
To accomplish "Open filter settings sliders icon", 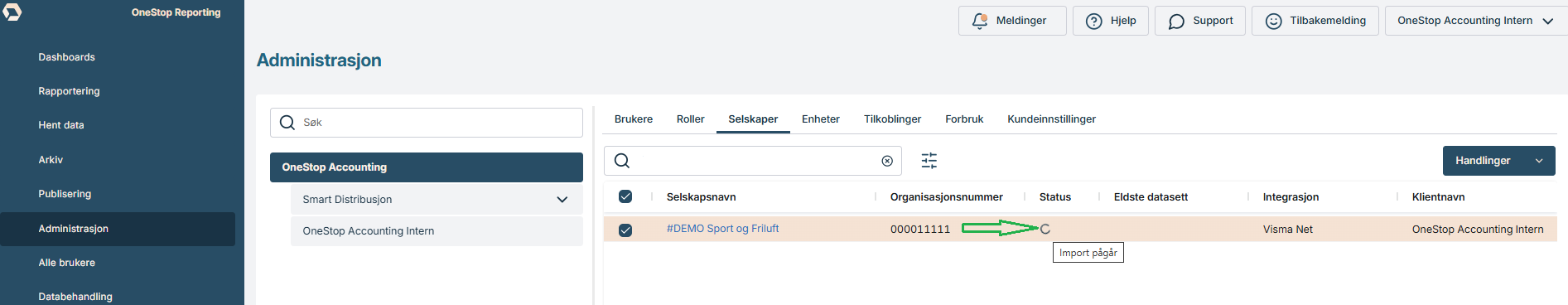I will tap(929, 161).
